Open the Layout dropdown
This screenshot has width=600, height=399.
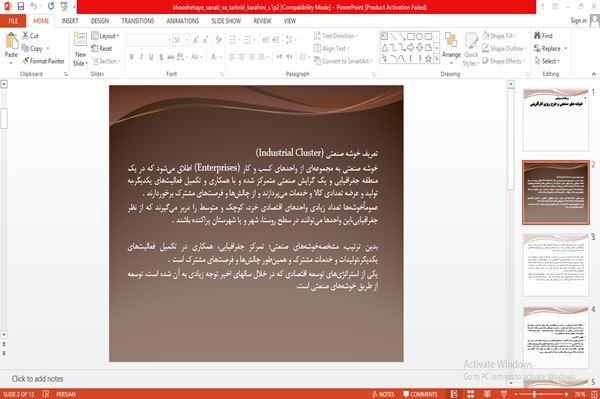[105, 36]
